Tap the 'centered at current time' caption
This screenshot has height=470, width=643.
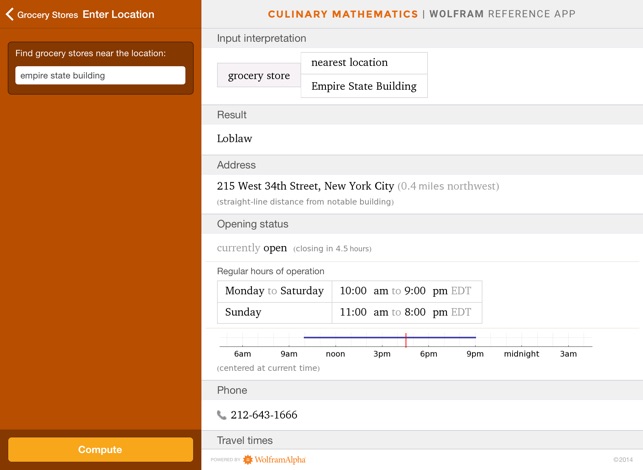[268, 368]
